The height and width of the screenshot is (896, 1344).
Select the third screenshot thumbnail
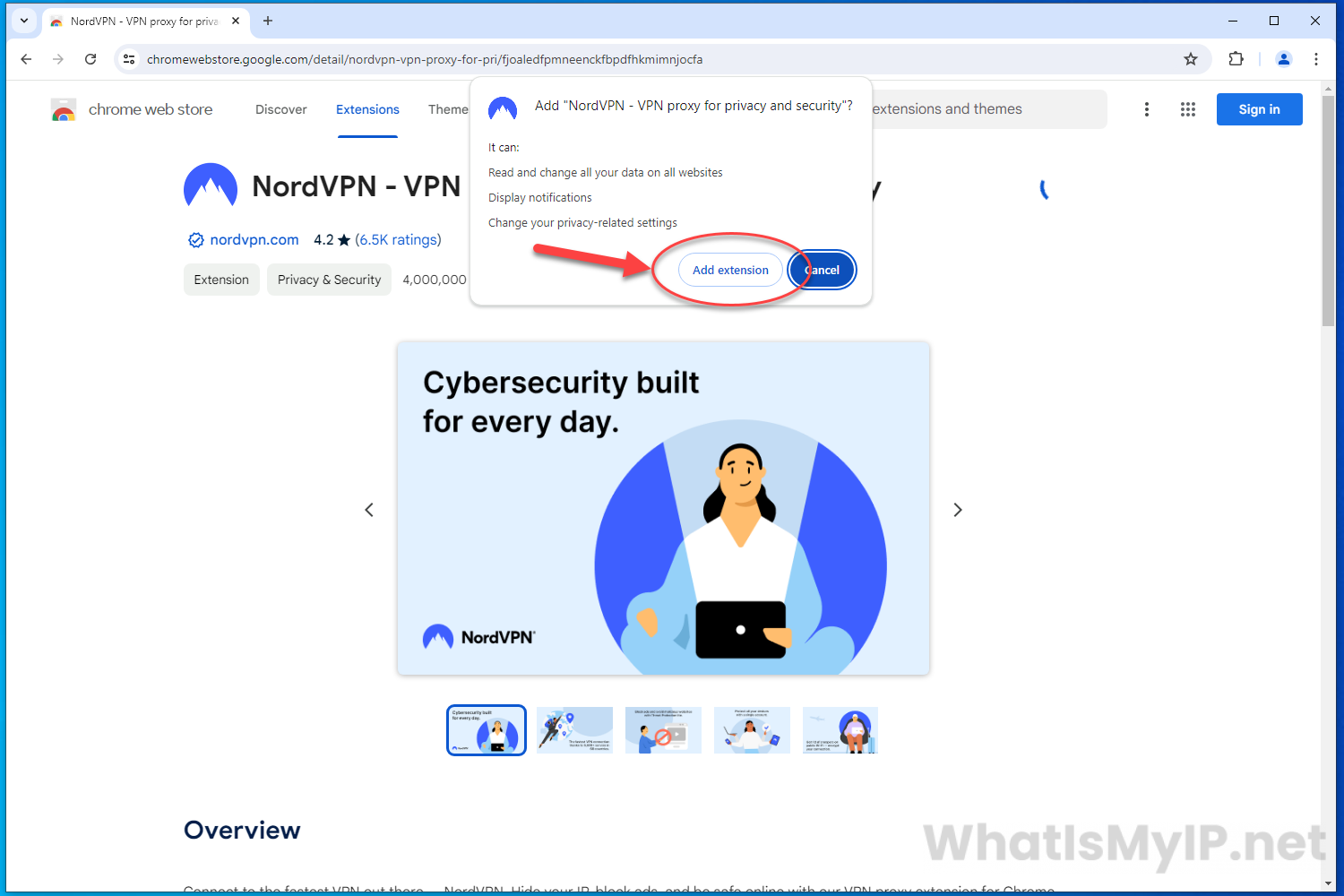point(663,730)
